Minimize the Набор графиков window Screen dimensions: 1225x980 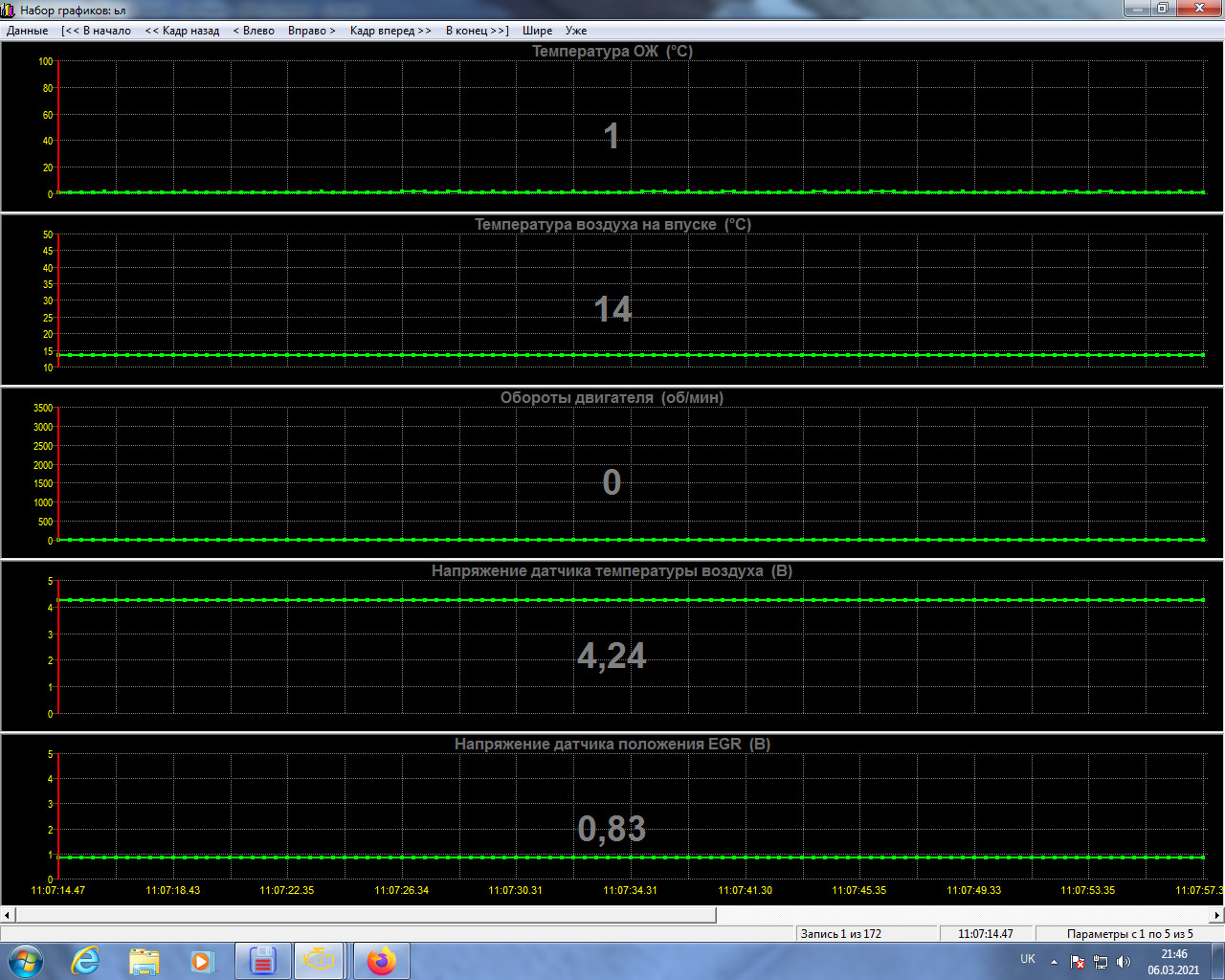(x=1136, y=8)
